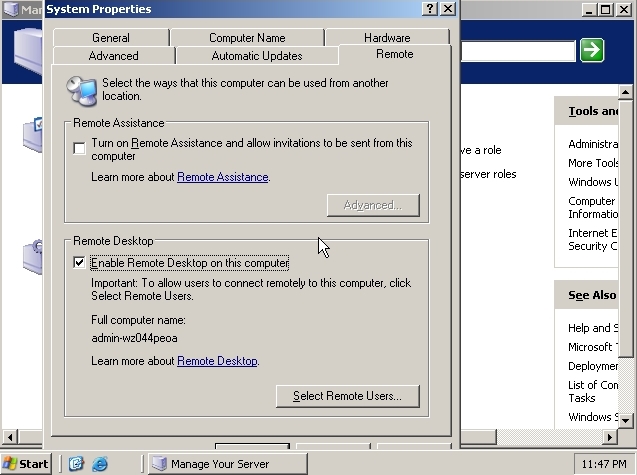Open the Start menu
The image size is (637, 475).
(x=26, y=464)
